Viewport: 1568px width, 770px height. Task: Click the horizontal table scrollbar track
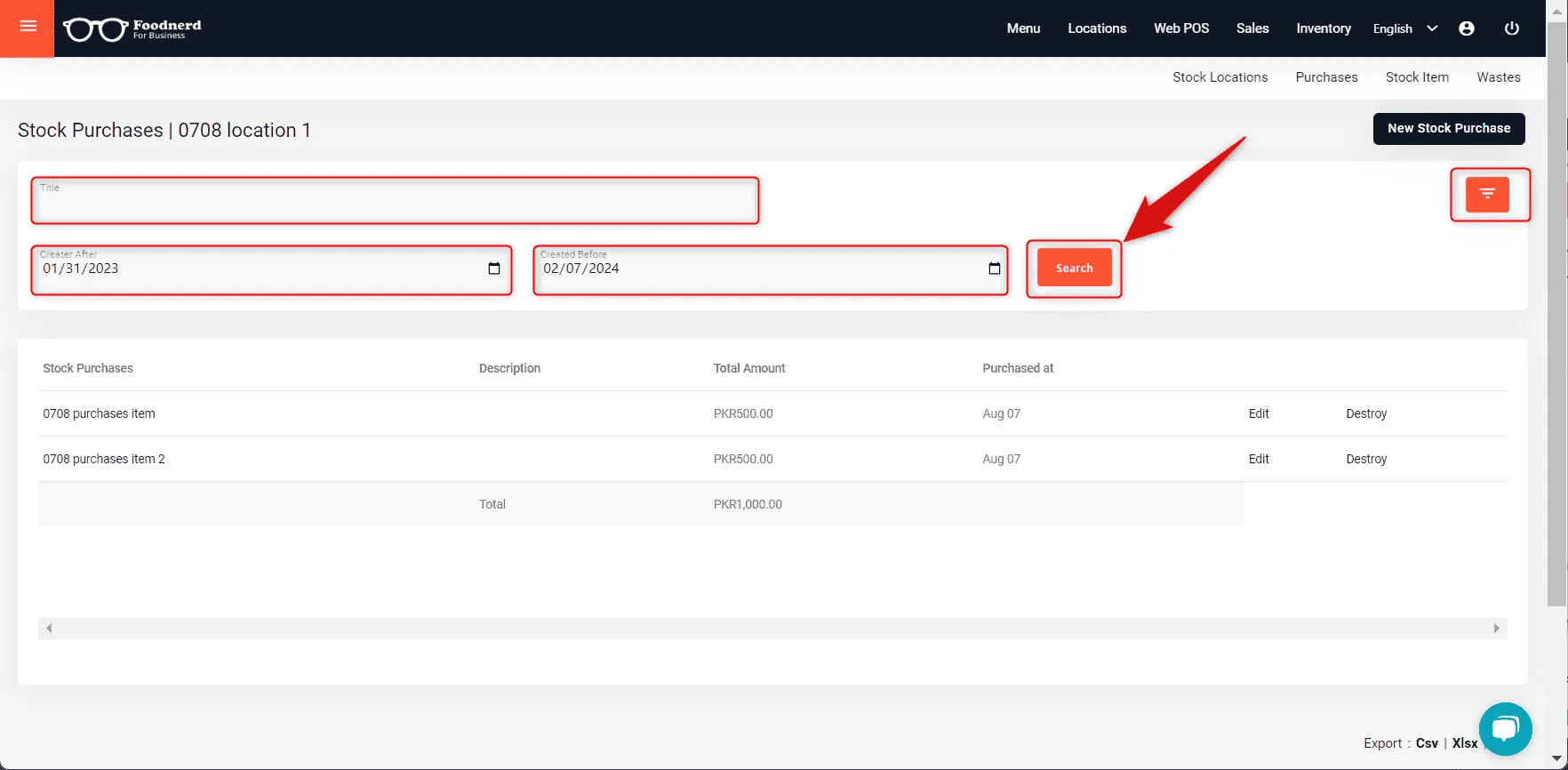click(x=772, y=628)
